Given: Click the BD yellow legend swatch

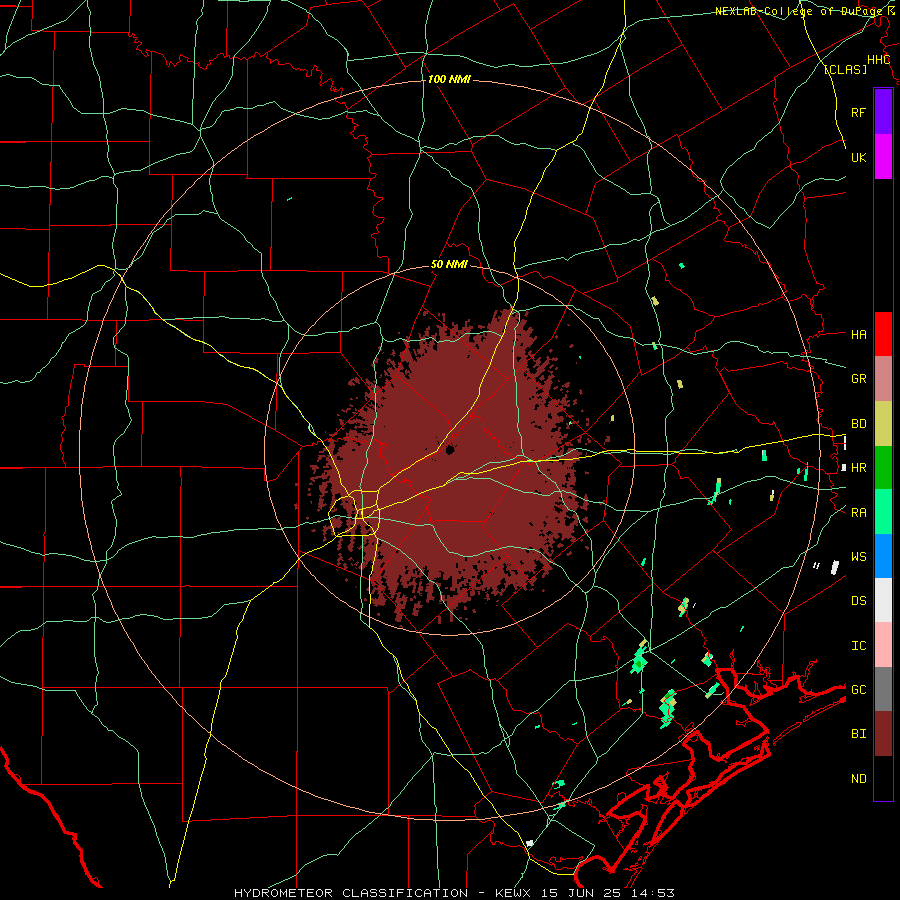Looking at the screenshot, I should tap(883, 423).
